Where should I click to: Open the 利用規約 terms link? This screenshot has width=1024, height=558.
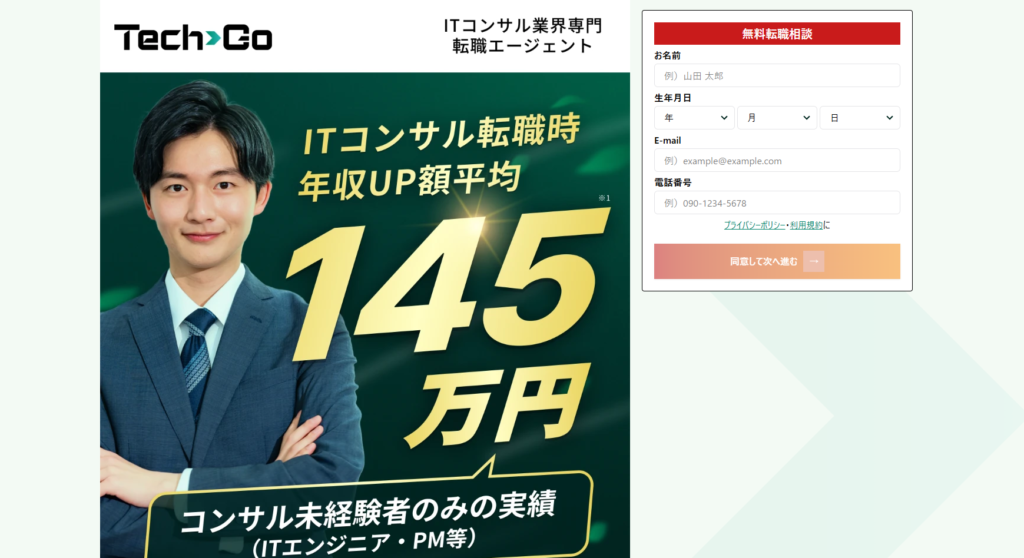pyautogui.click(x=807, y=225)
